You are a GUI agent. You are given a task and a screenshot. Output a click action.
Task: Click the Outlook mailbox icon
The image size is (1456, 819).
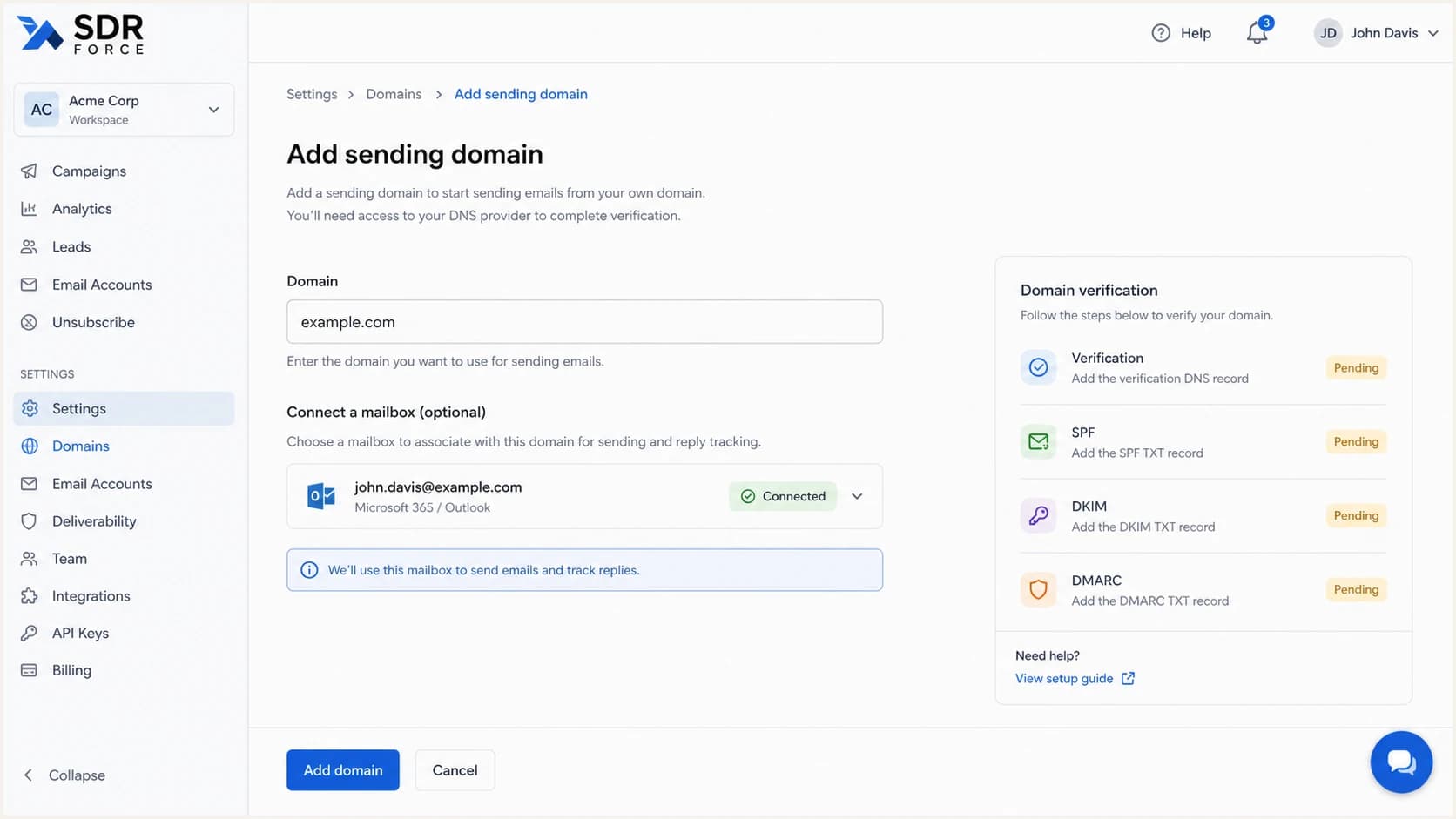321,496
